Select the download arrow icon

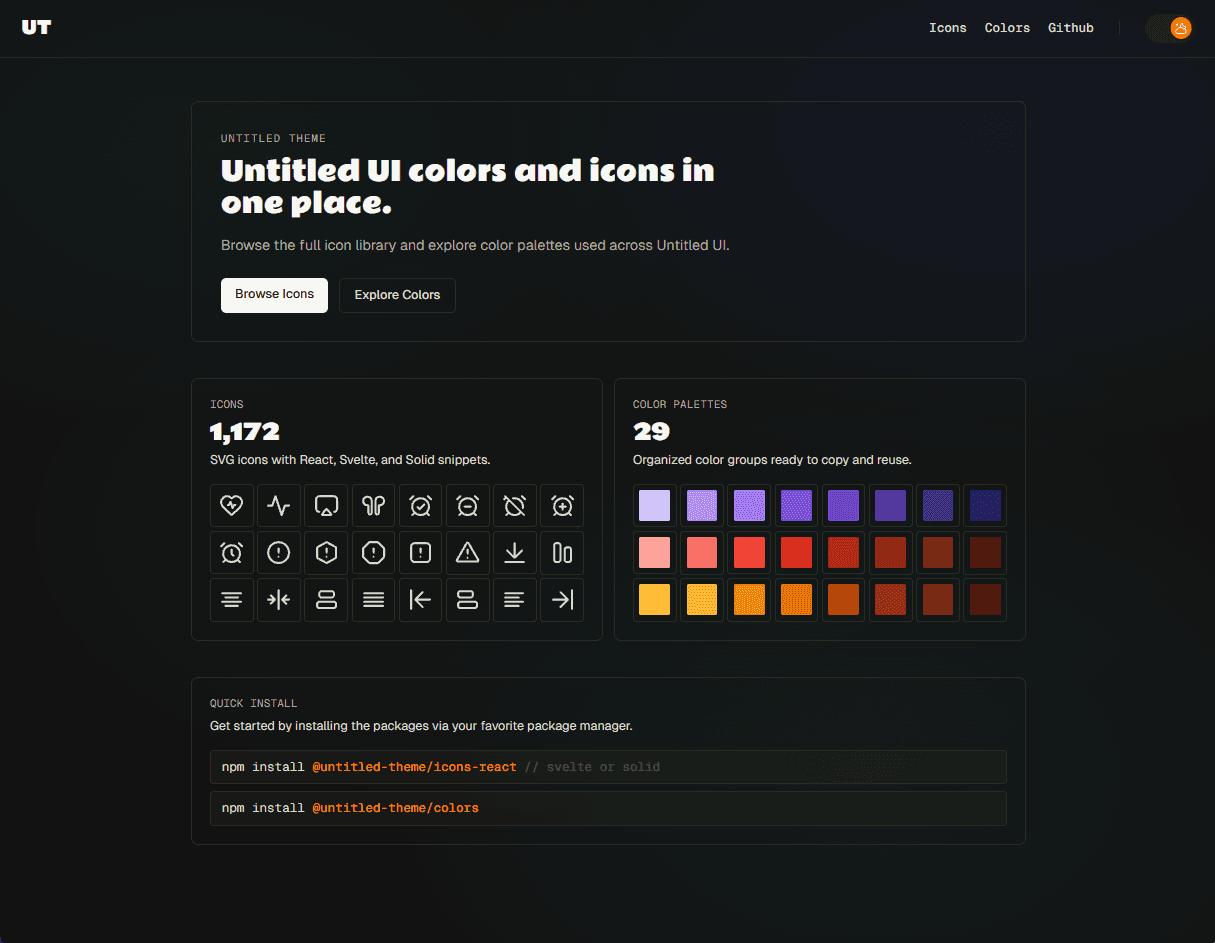pyautogui.click(x=514, y=553)
